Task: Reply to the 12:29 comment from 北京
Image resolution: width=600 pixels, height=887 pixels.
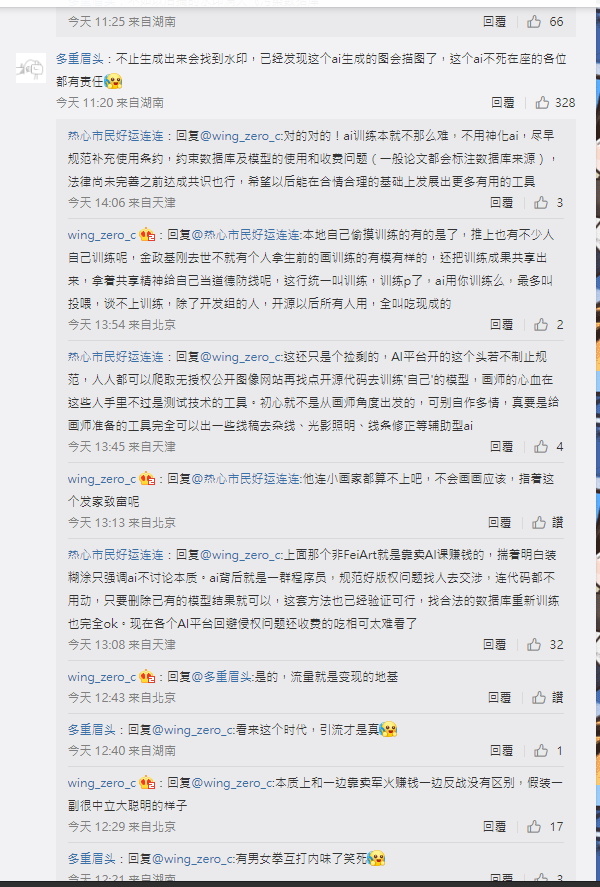Action: pos(494,827)
